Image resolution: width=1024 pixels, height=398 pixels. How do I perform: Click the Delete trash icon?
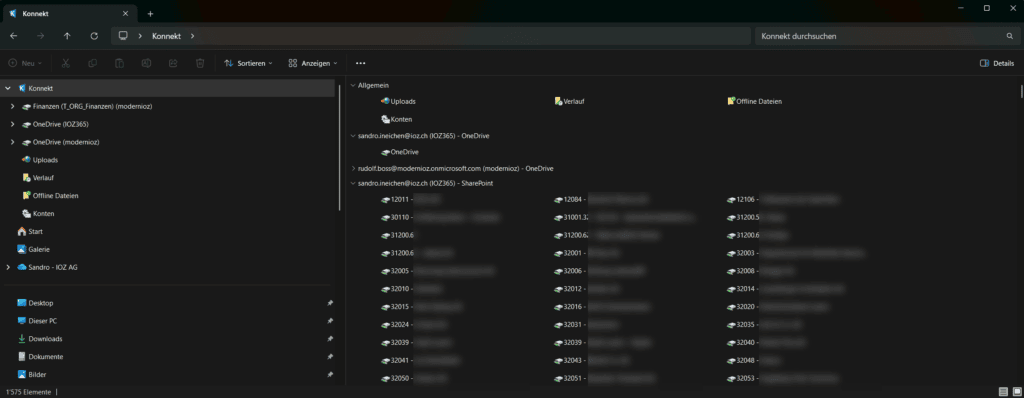coord(200,63)
